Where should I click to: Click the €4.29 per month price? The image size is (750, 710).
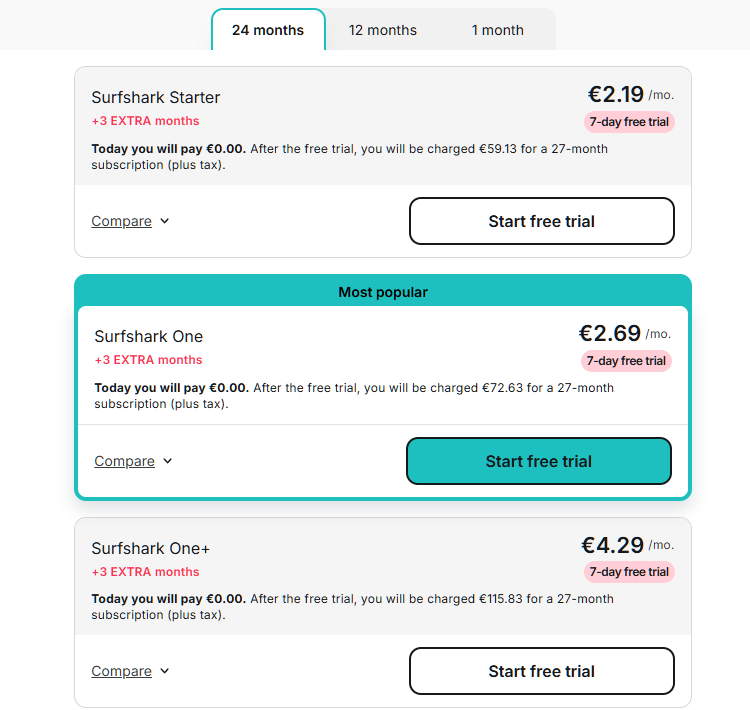point(612,545)
